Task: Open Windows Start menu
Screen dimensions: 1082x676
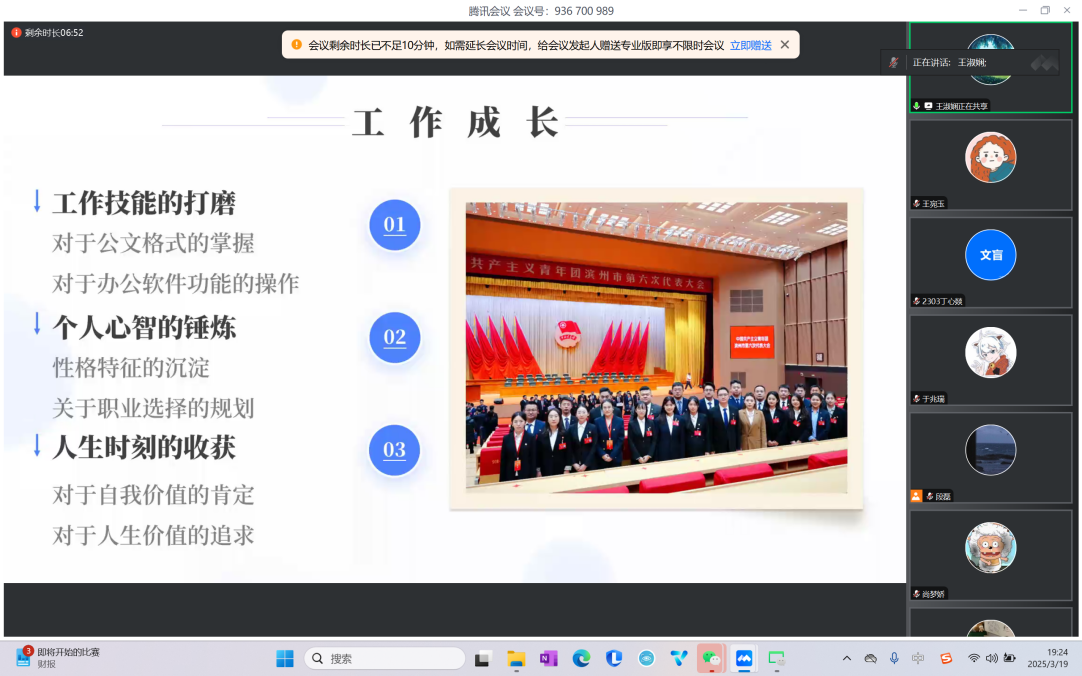Action: (285, 658)
